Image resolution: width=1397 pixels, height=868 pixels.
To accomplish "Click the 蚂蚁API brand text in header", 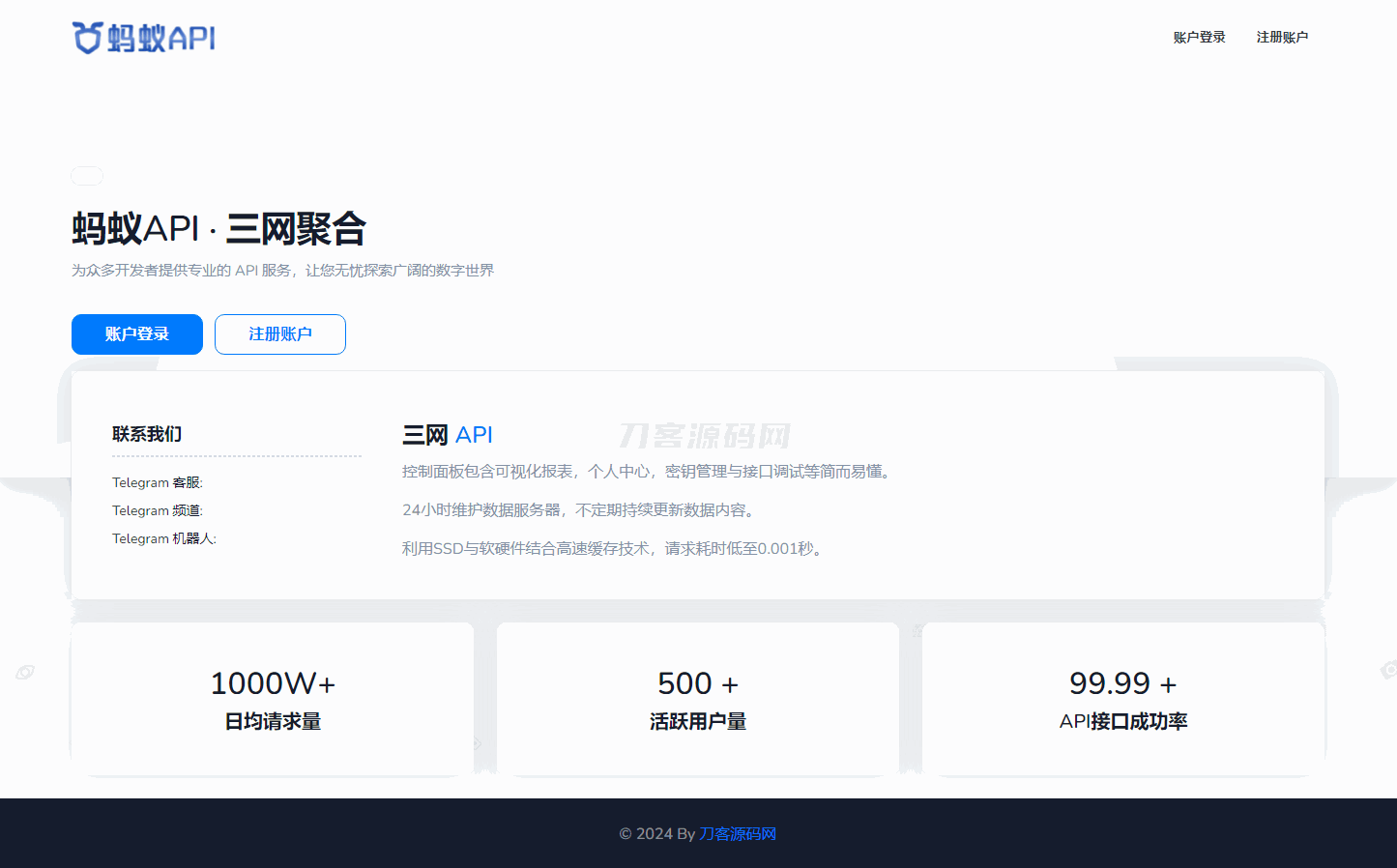I will tap(161, 39).
